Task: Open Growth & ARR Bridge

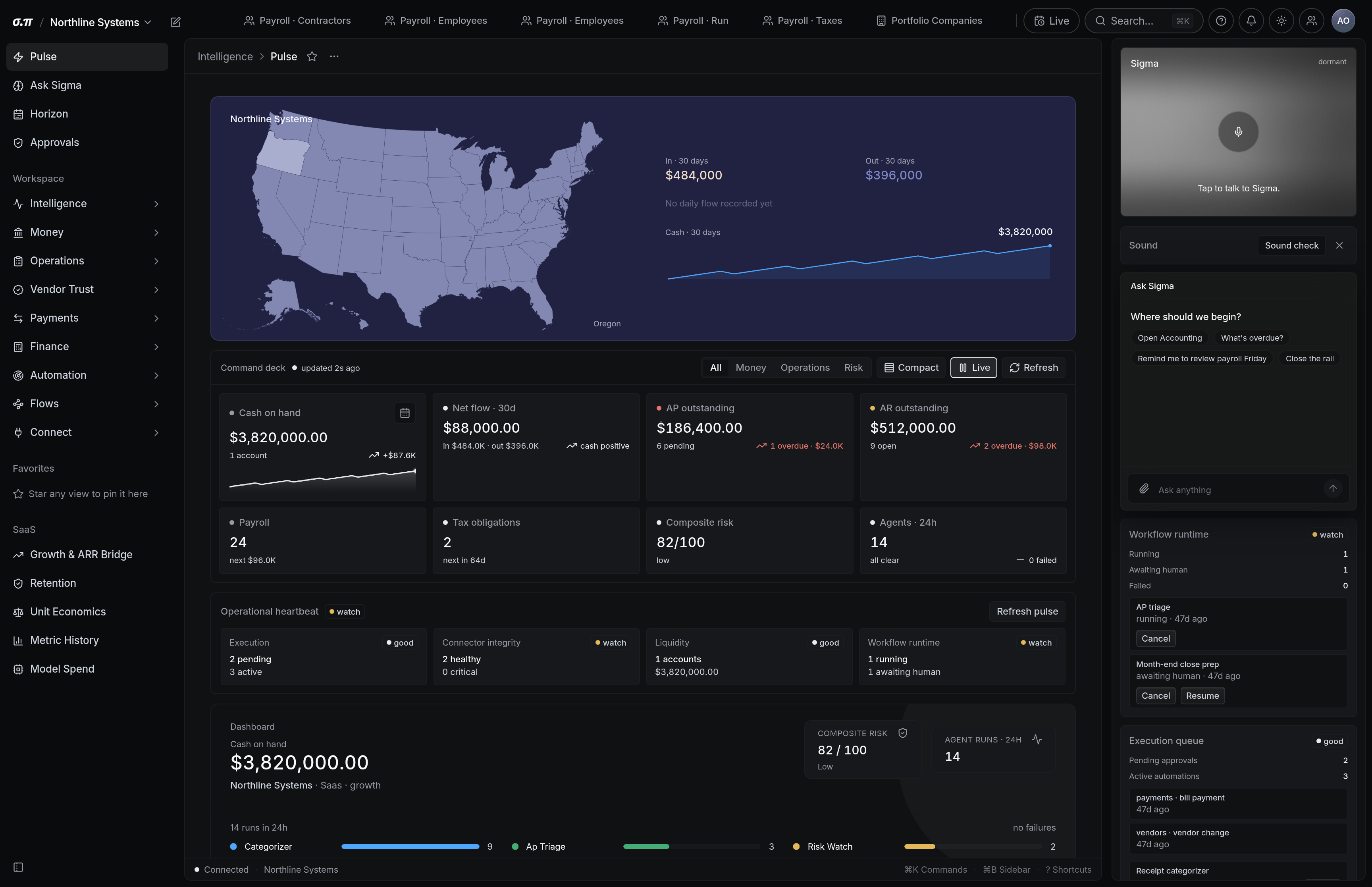Action: [x=87, y=555]
